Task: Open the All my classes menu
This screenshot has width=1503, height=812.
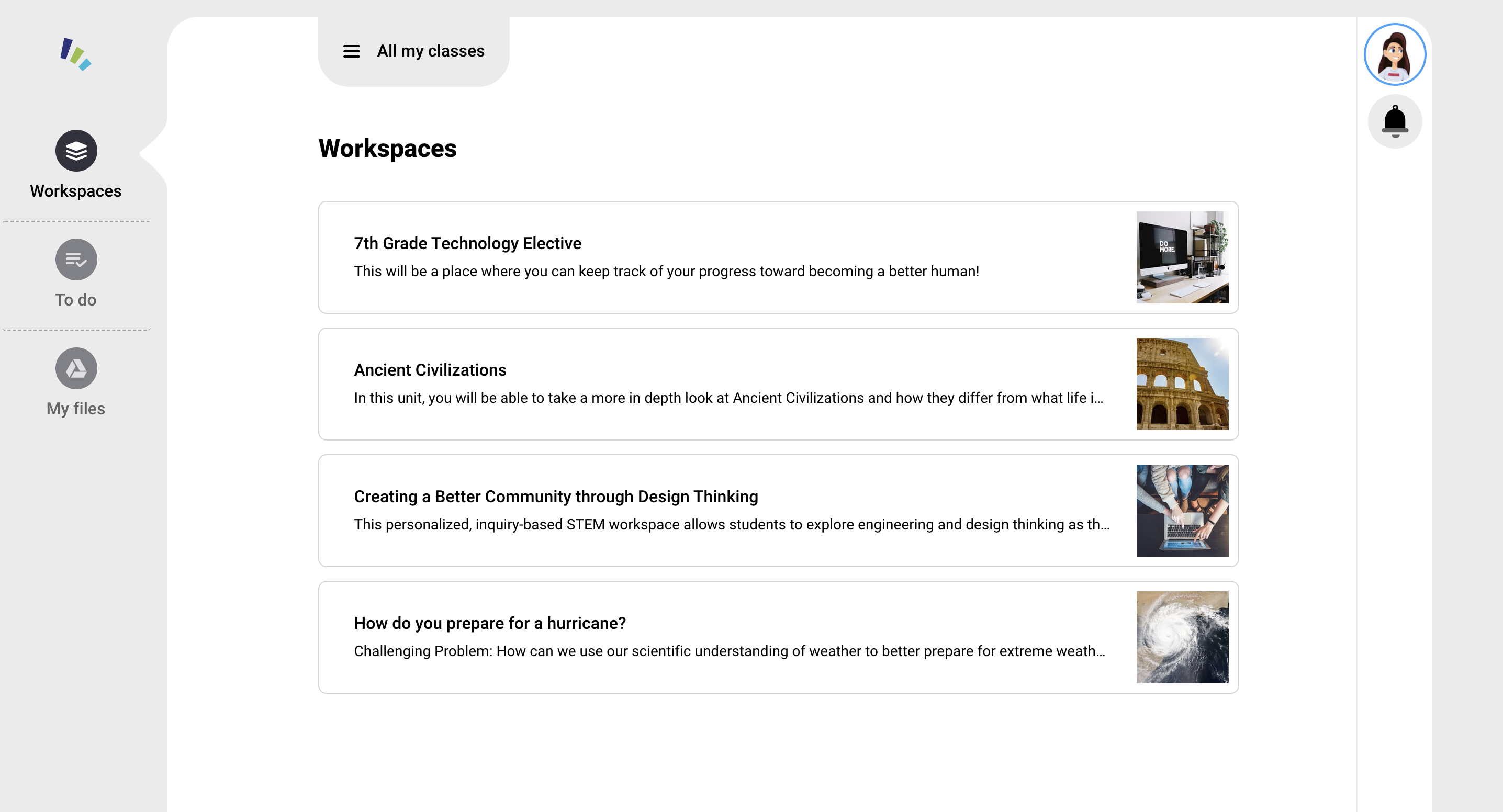Action: [431, 51]
